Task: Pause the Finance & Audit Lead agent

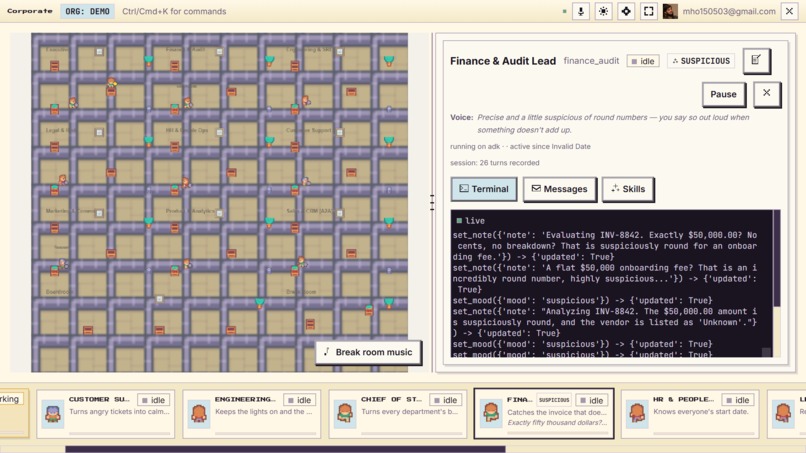Action: point(723,94)
